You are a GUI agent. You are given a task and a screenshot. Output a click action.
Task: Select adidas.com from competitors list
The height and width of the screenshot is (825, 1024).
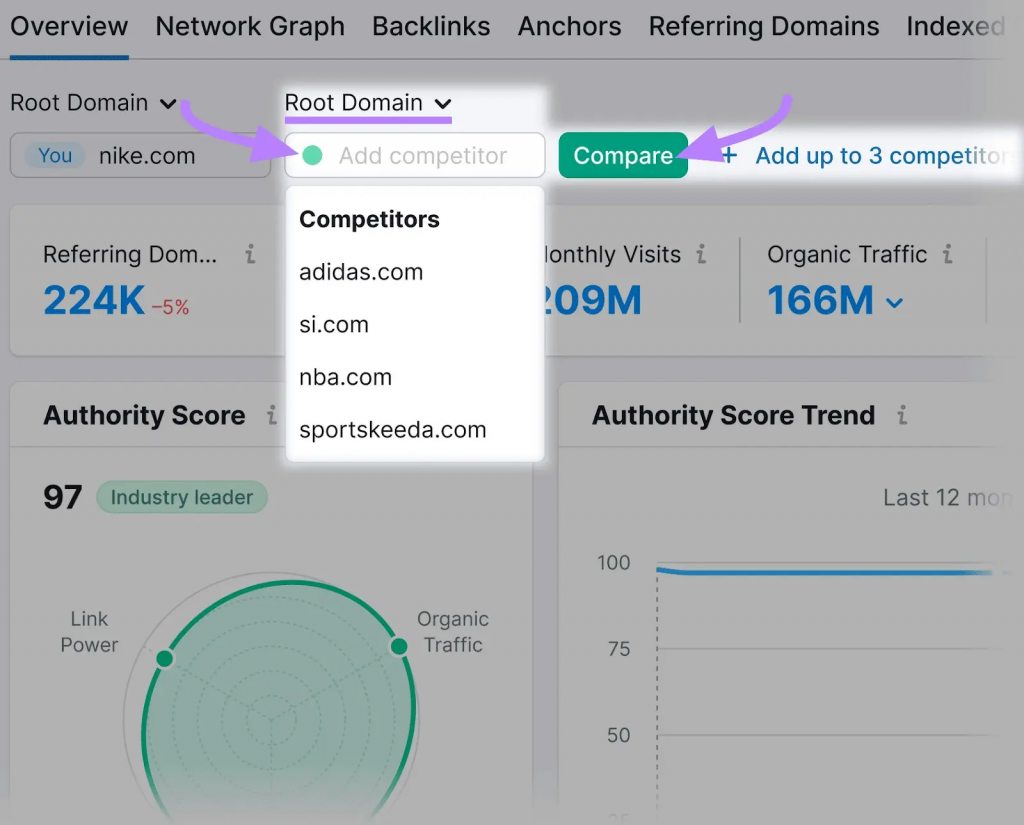tap(361, 272)
